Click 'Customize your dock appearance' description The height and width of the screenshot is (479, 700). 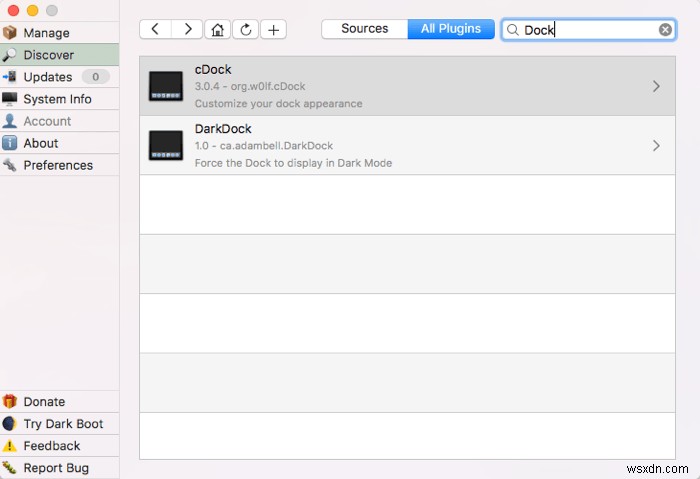click(279, 104)
